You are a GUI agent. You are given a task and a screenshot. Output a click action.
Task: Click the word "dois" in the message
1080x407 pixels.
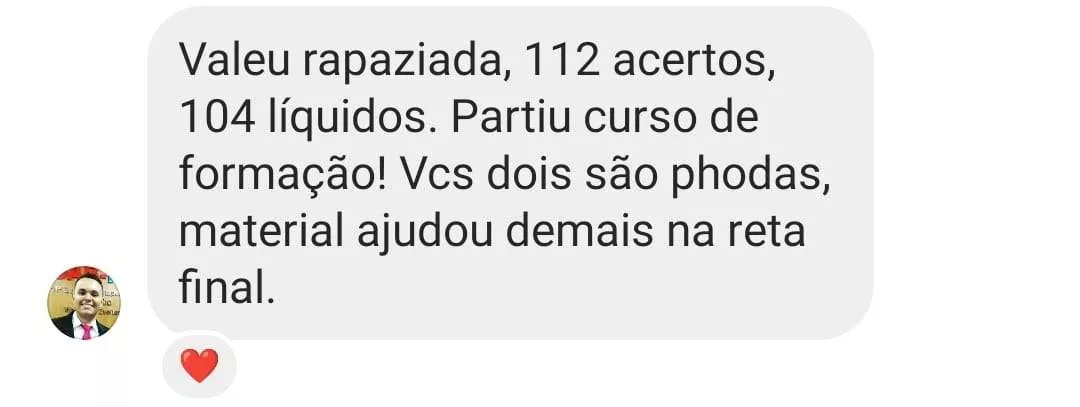pos(530,173)
